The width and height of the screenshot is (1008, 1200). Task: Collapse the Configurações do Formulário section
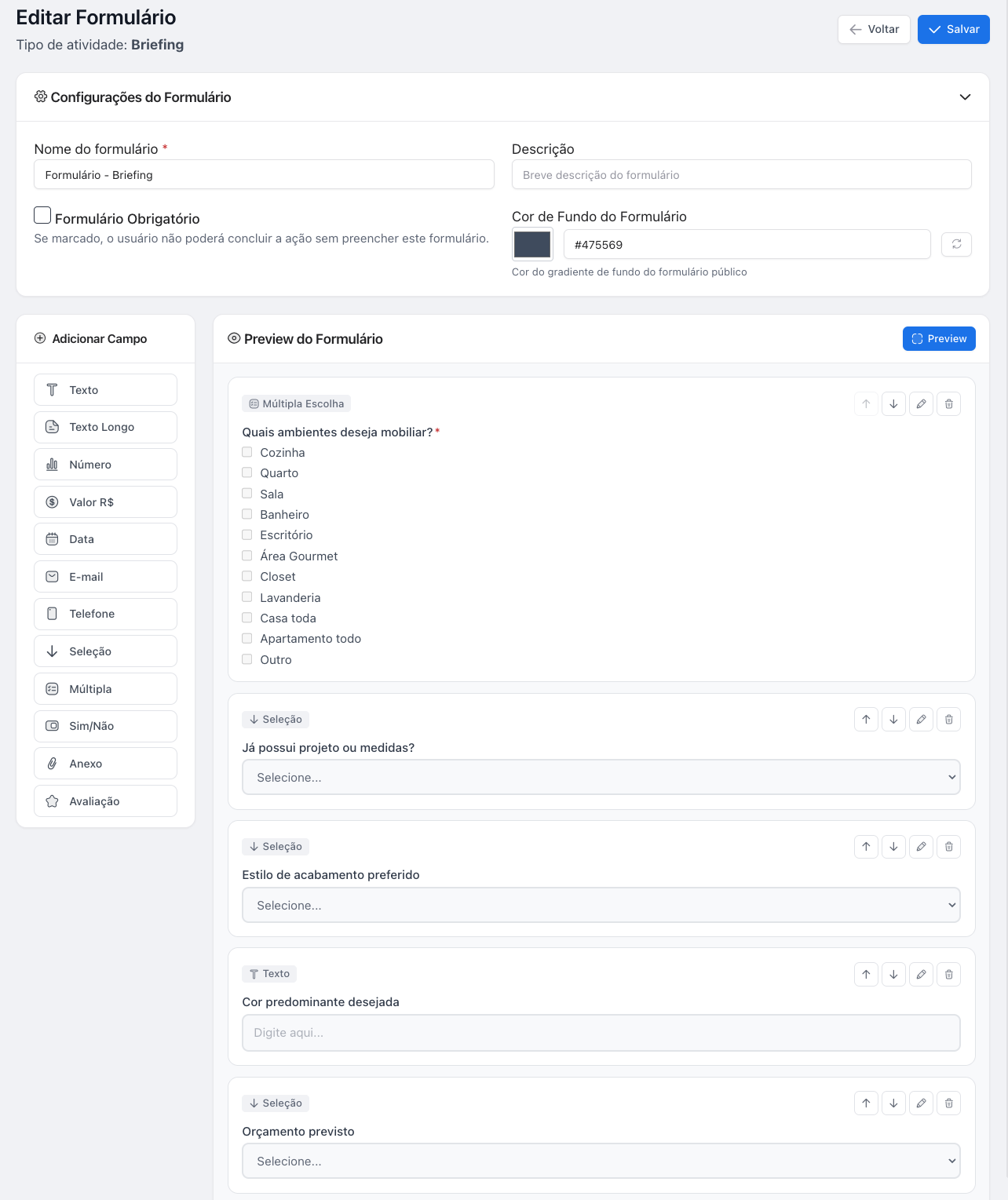tap(965, 97)
